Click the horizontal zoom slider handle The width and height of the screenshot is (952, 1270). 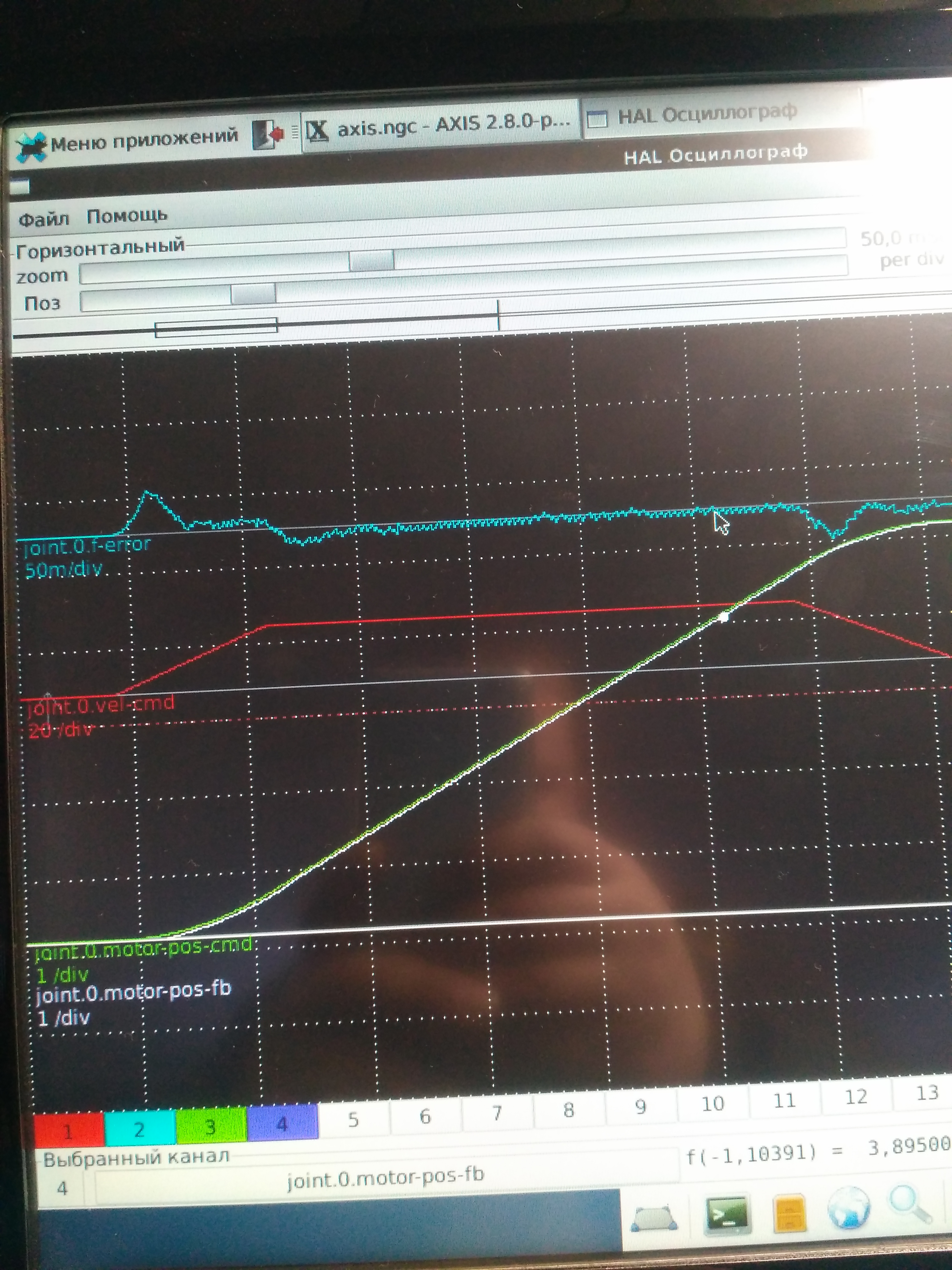[371, 261]
